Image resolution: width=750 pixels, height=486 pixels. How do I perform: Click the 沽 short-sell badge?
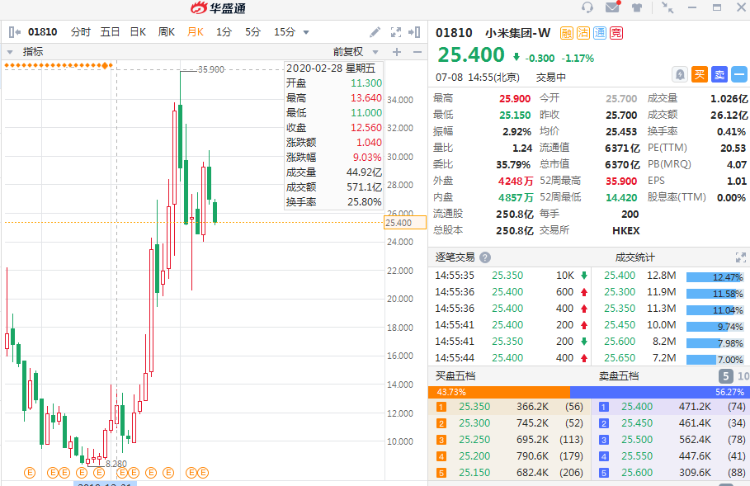coord(583,33)
